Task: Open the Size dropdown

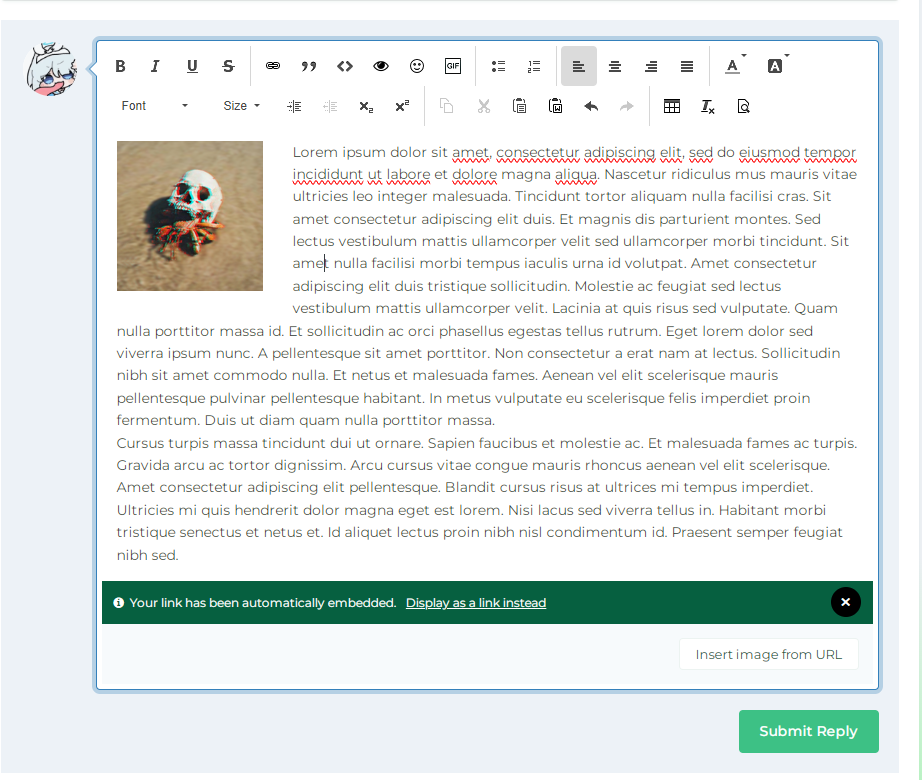Action: pos(241,106)
